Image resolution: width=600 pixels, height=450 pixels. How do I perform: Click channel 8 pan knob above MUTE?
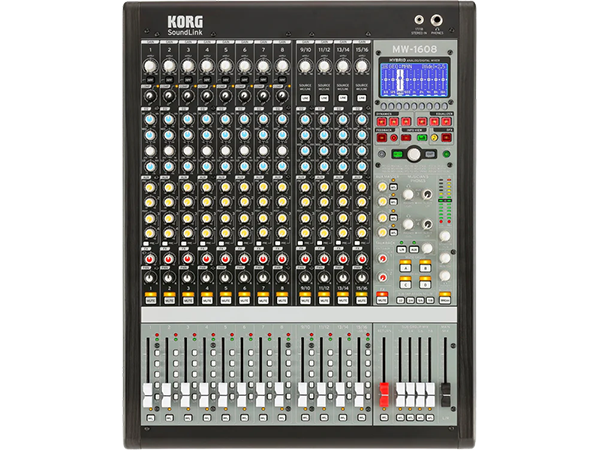282,278
